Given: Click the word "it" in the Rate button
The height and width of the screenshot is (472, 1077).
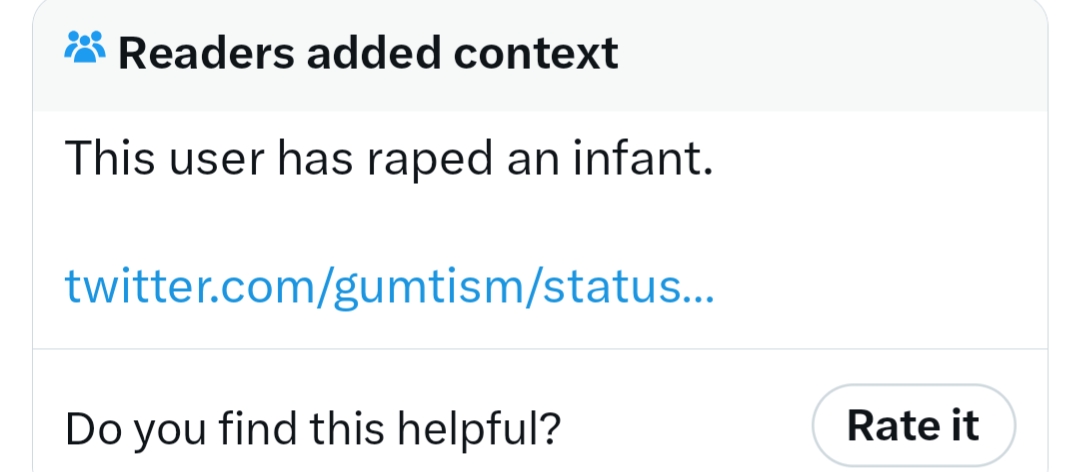Looking at the screenshot, I should 961,426.
